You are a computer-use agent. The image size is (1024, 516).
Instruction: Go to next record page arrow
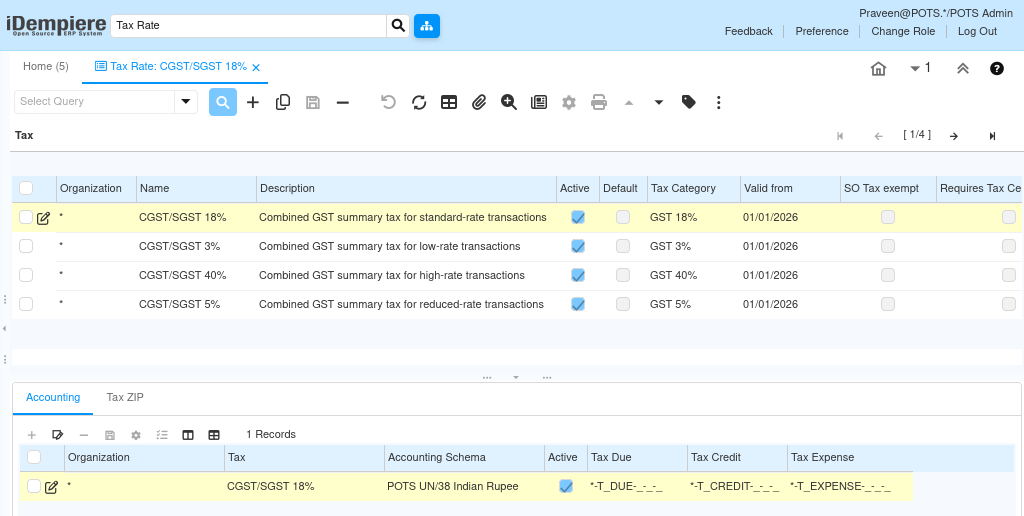point(954,136)
